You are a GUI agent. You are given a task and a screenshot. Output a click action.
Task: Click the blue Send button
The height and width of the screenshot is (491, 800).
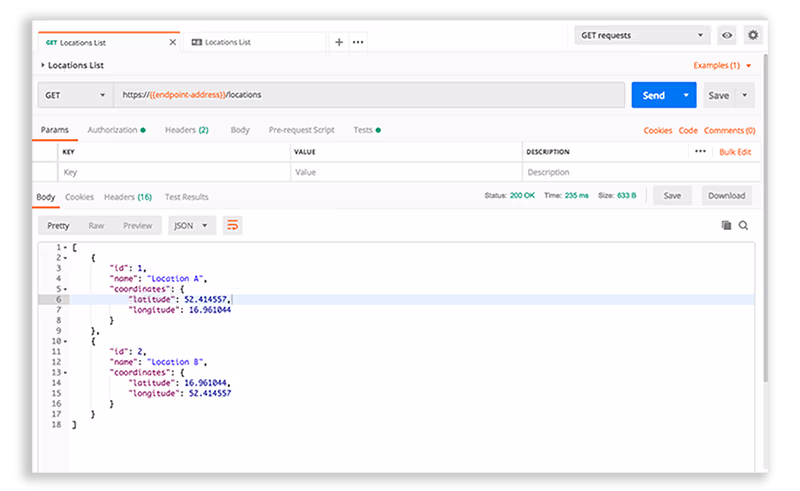coord(654,95)
